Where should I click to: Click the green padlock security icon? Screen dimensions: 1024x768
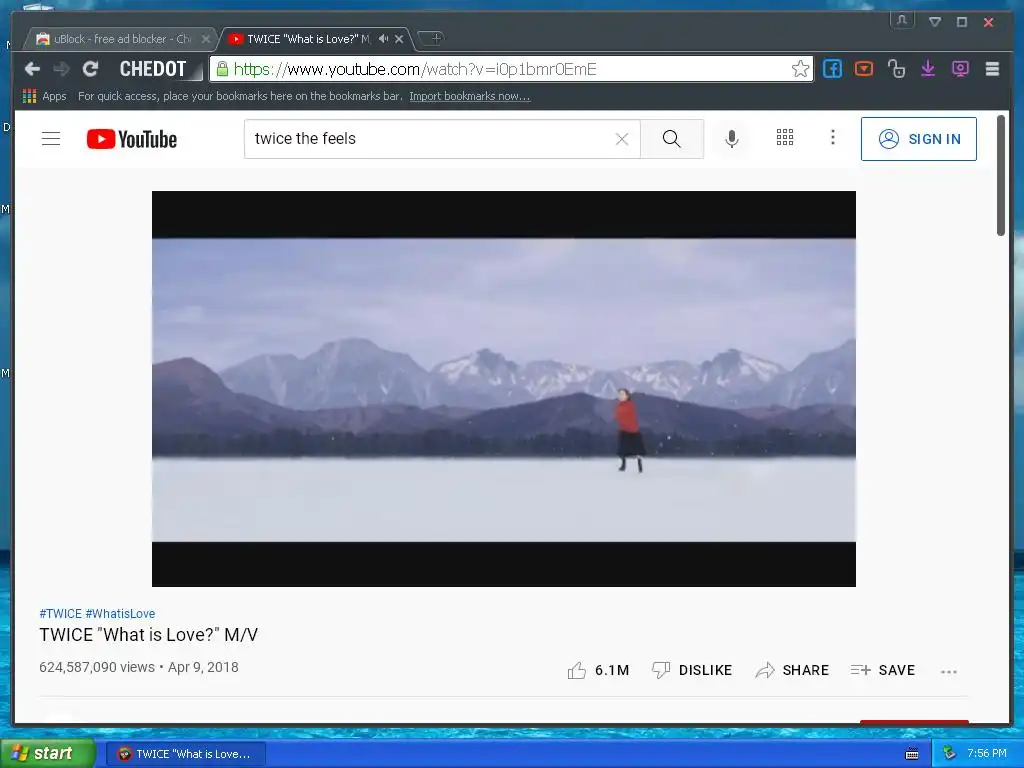click(x=222, y=69)
